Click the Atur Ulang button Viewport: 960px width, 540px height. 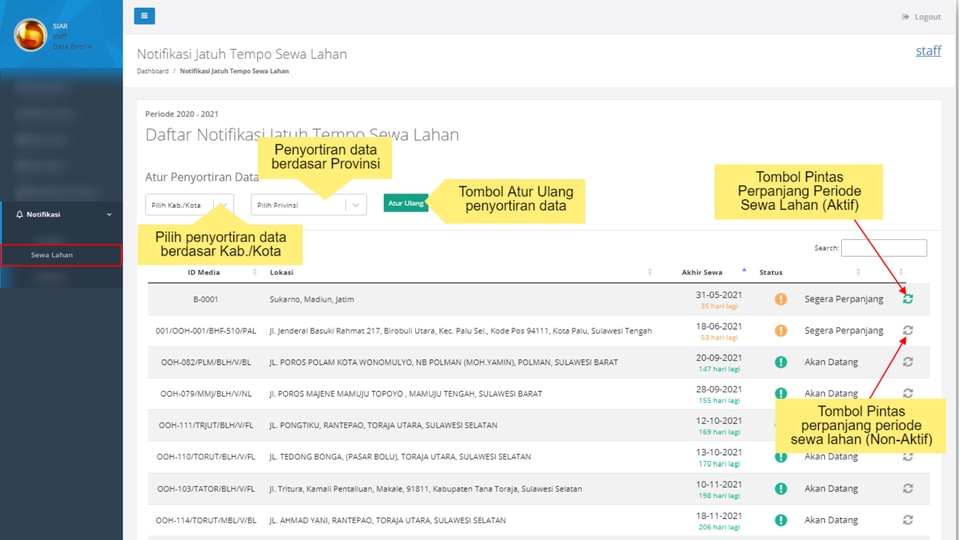click(405, 203)
